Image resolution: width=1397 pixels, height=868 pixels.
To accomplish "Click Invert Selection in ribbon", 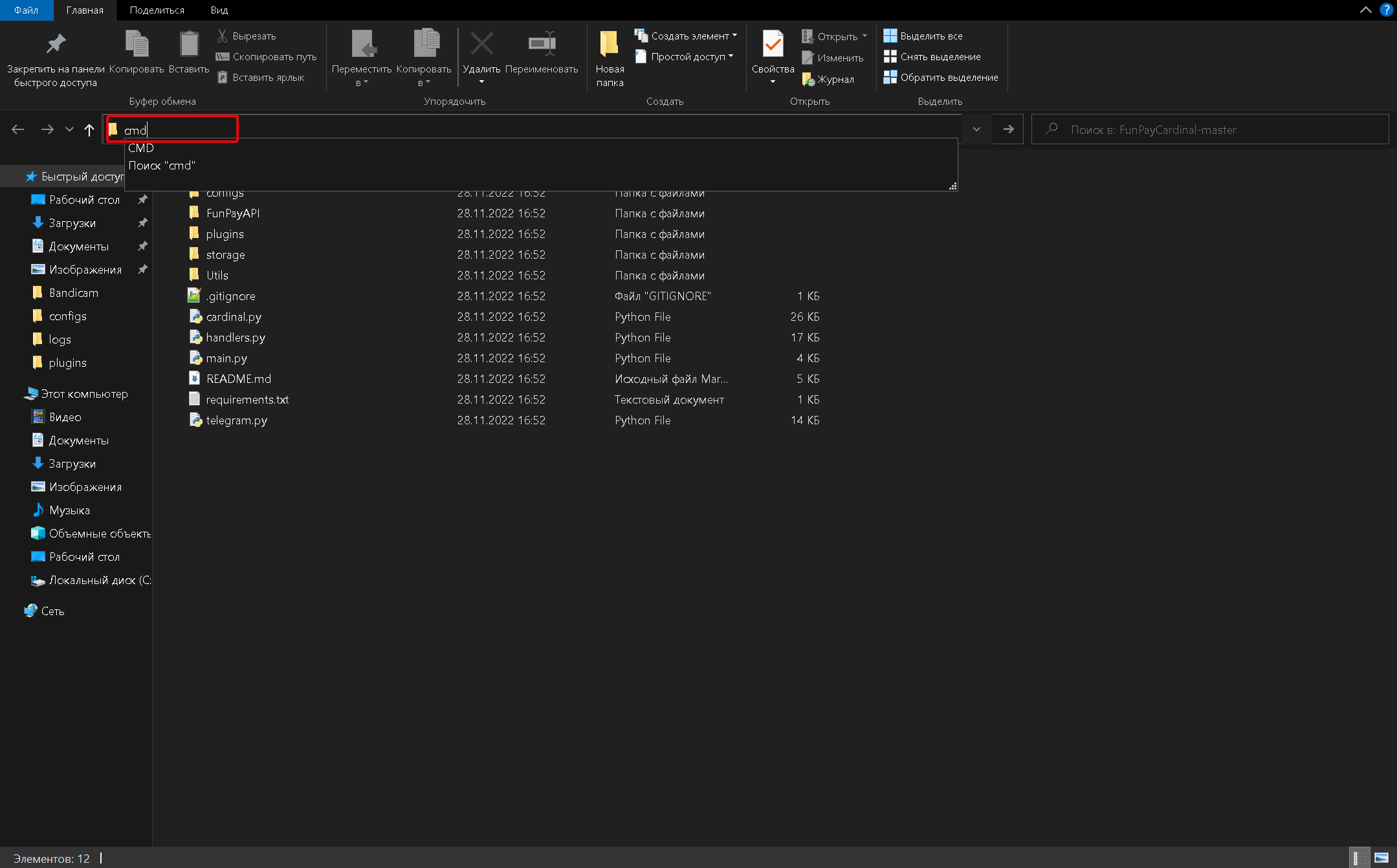I will pyautogui.click(x=941, y=78).
